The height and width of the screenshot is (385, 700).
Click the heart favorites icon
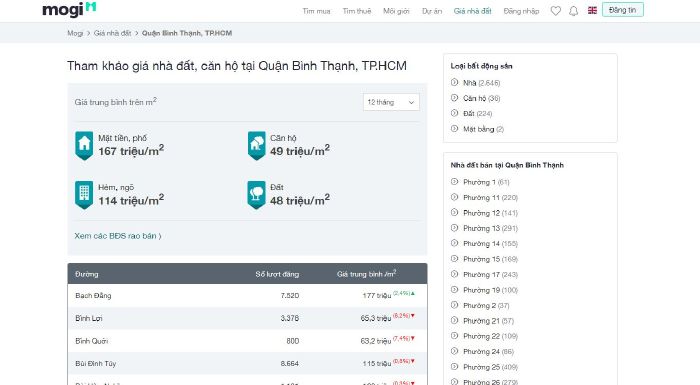[x=555, y=11]
